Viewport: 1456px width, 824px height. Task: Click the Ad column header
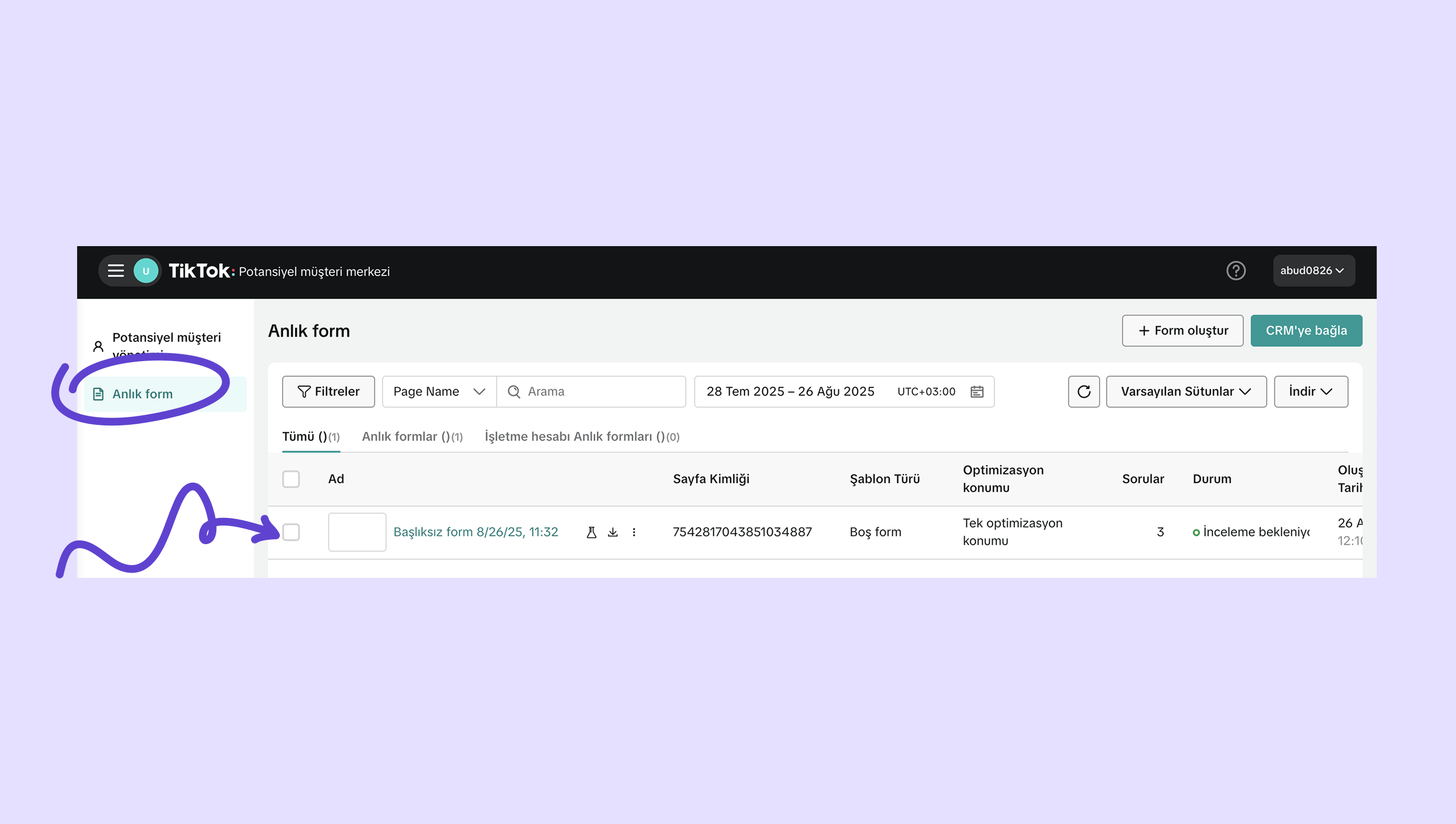pos(336,479)
